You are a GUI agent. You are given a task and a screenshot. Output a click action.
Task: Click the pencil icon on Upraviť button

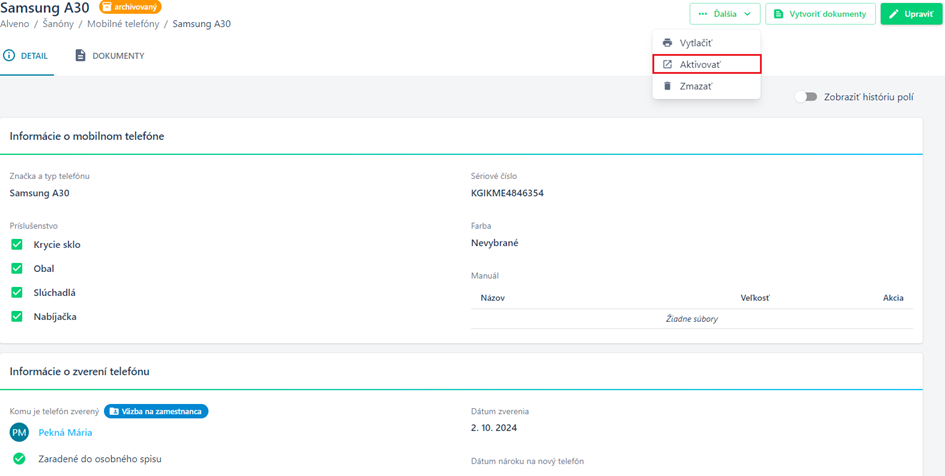click(894, 14)
